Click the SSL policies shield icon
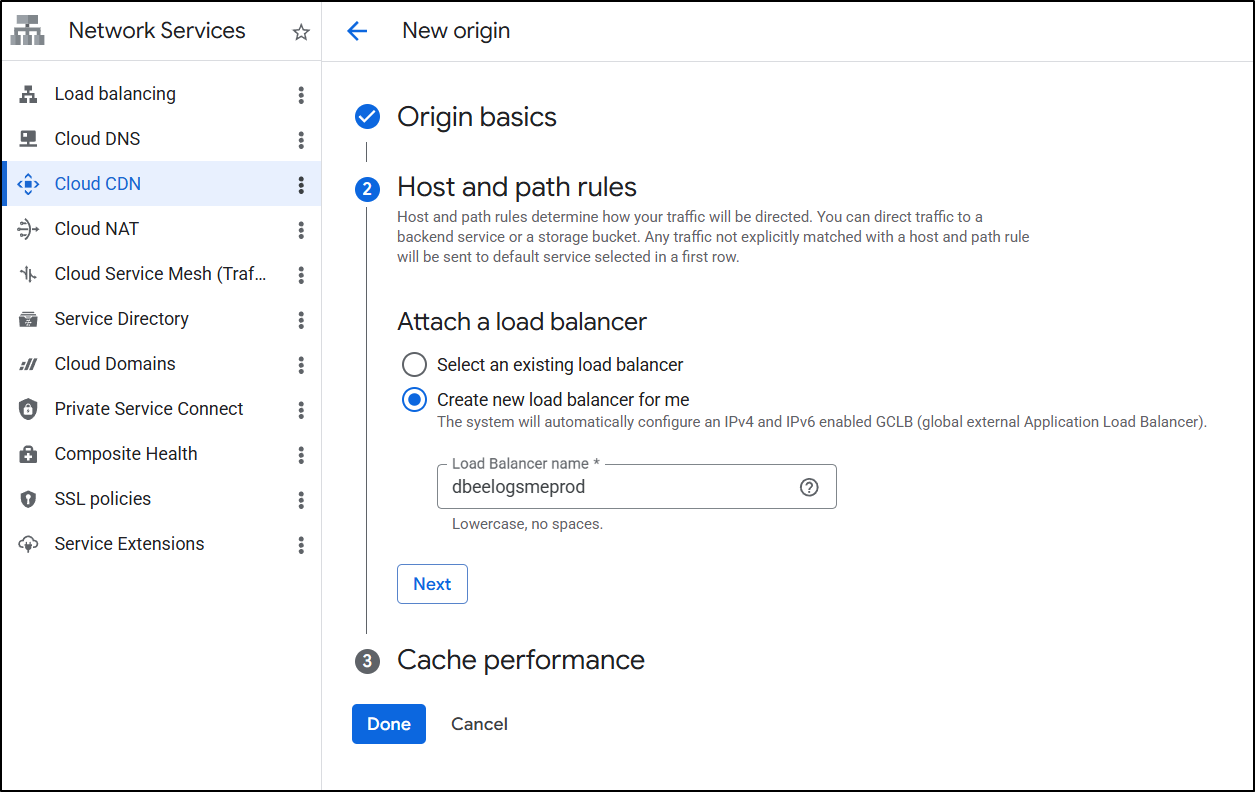The width and height of the screenshot is (1255, 792). (28, 499)
